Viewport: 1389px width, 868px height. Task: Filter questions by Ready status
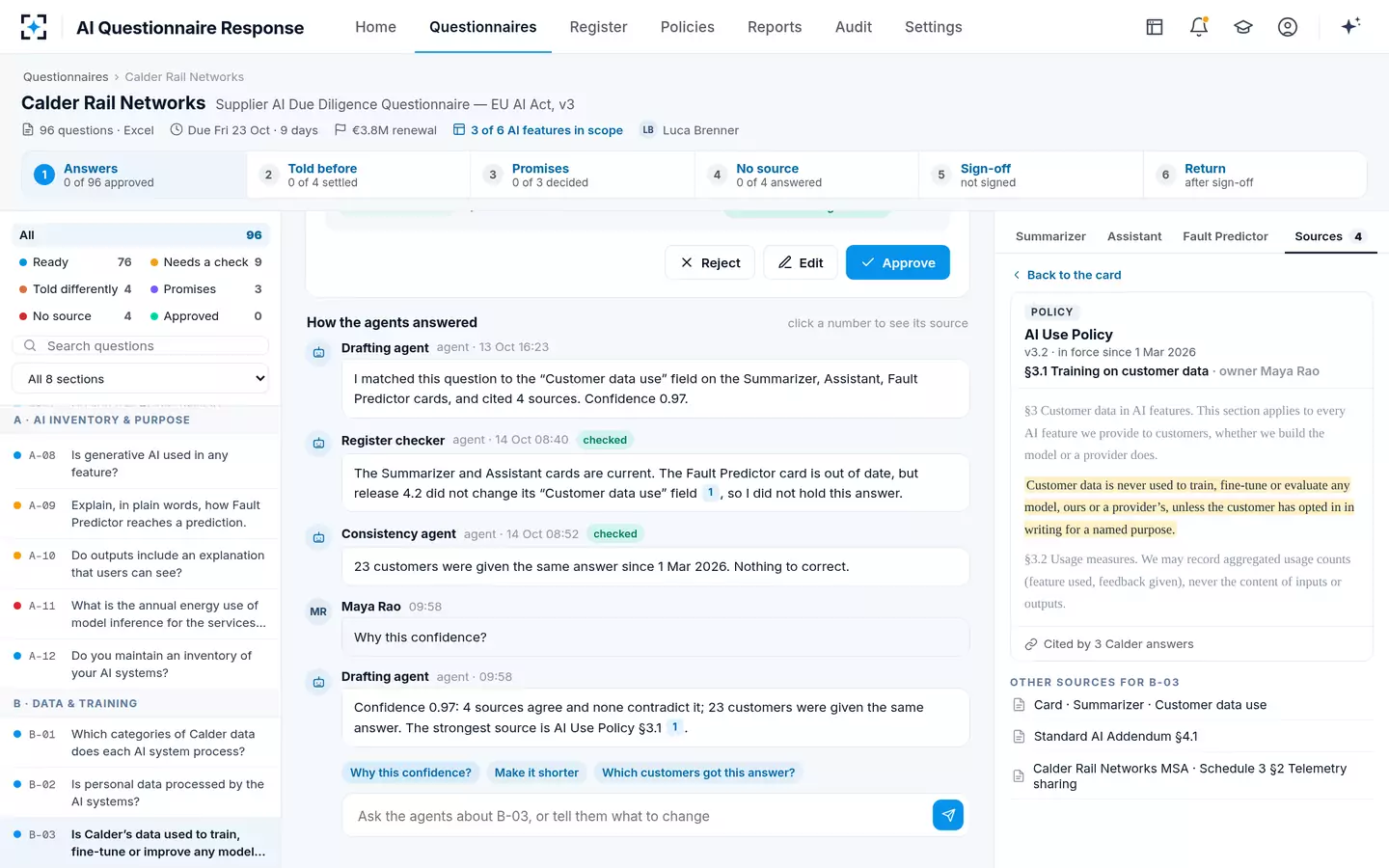(75, 262)
